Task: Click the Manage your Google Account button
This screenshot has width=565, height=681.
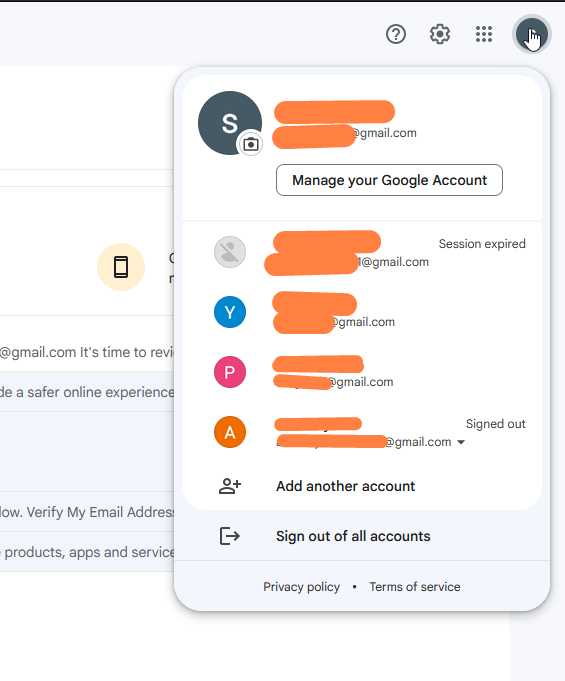Action: pyautogui.click(x=389, y=180)
